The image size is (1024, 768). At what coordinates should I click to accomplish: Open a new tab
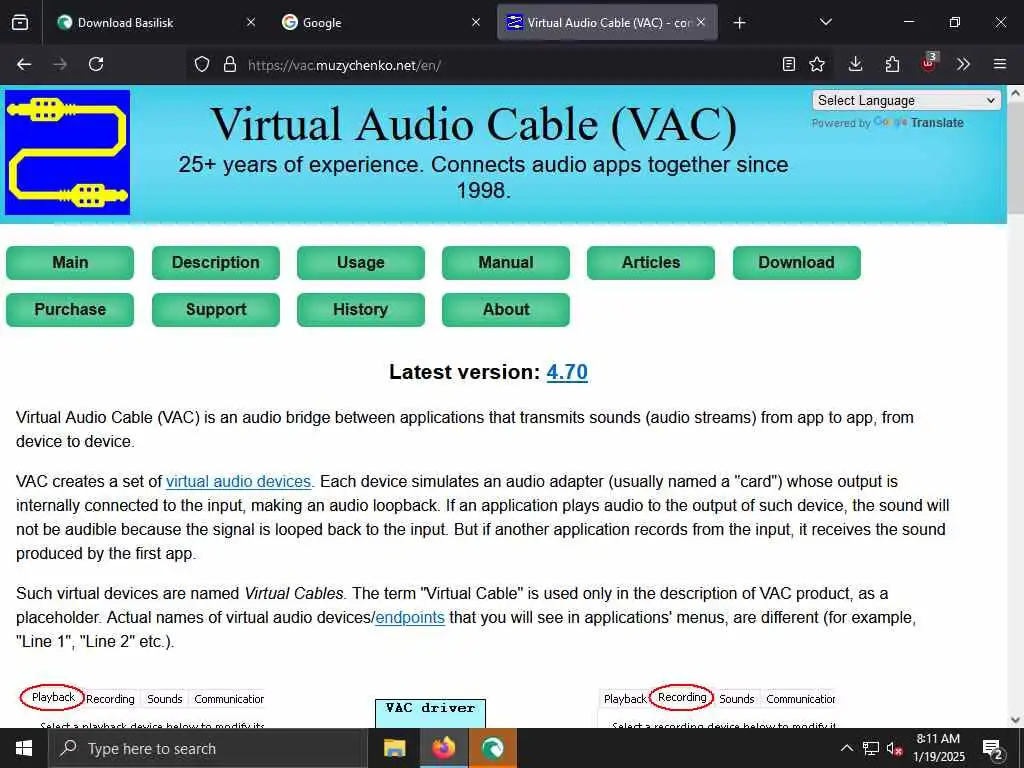(739, 23)
